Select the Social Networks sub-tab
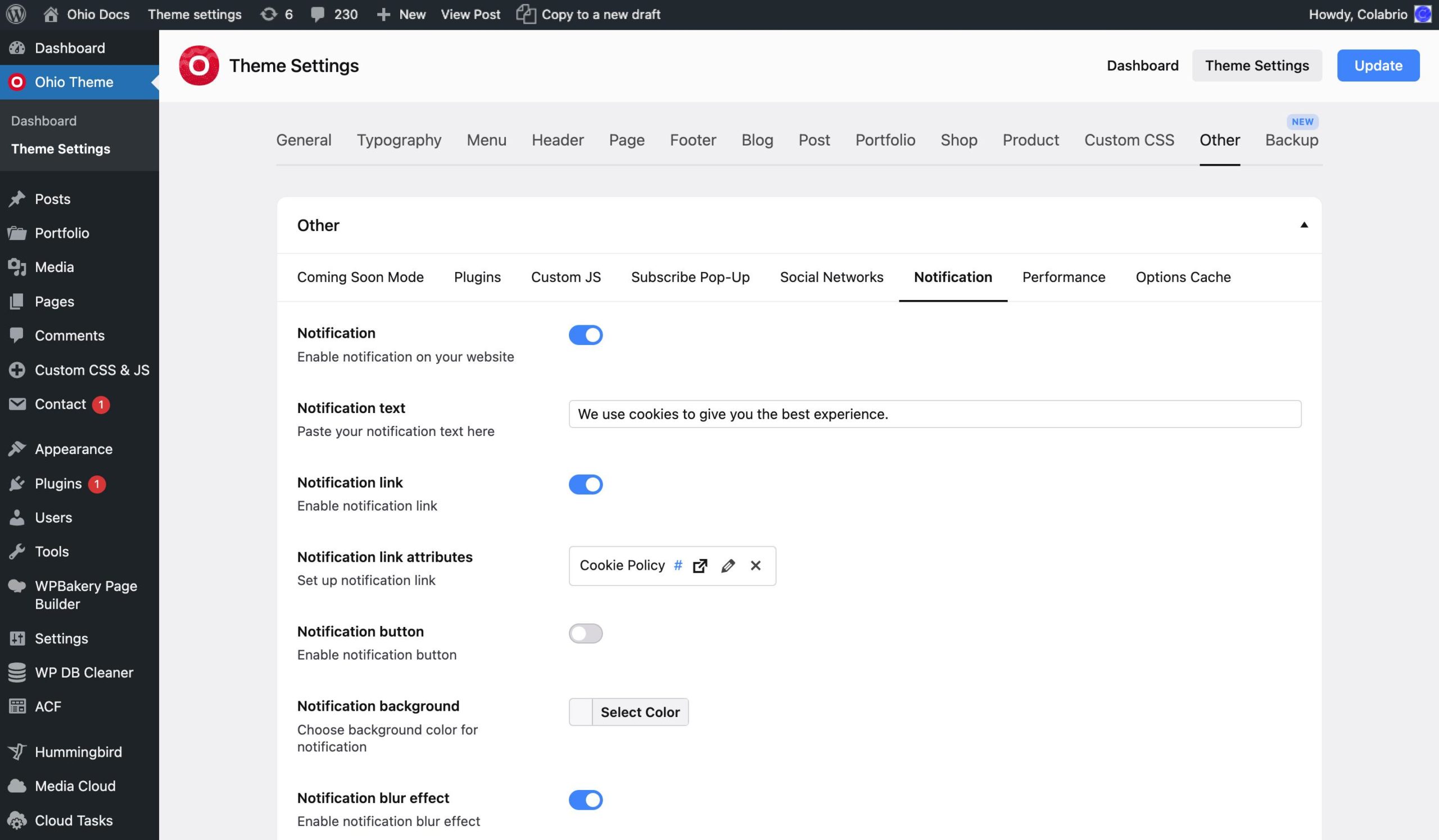 [831, 278]
